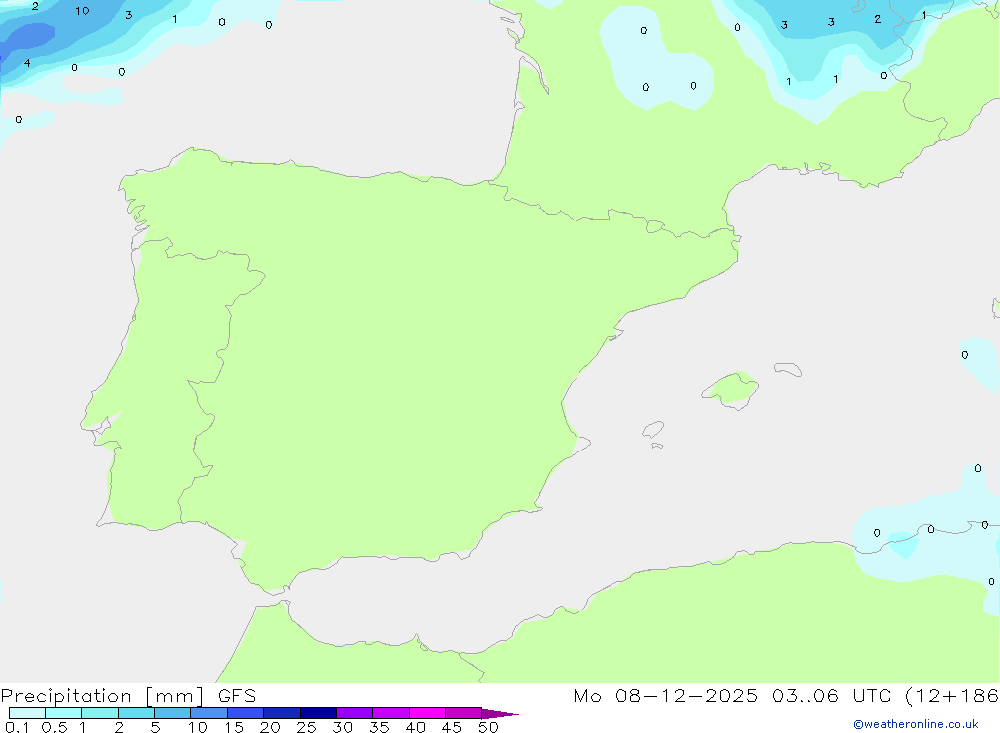Click legend label '45'
This screenshot has height=733, width=1000.
452,727
